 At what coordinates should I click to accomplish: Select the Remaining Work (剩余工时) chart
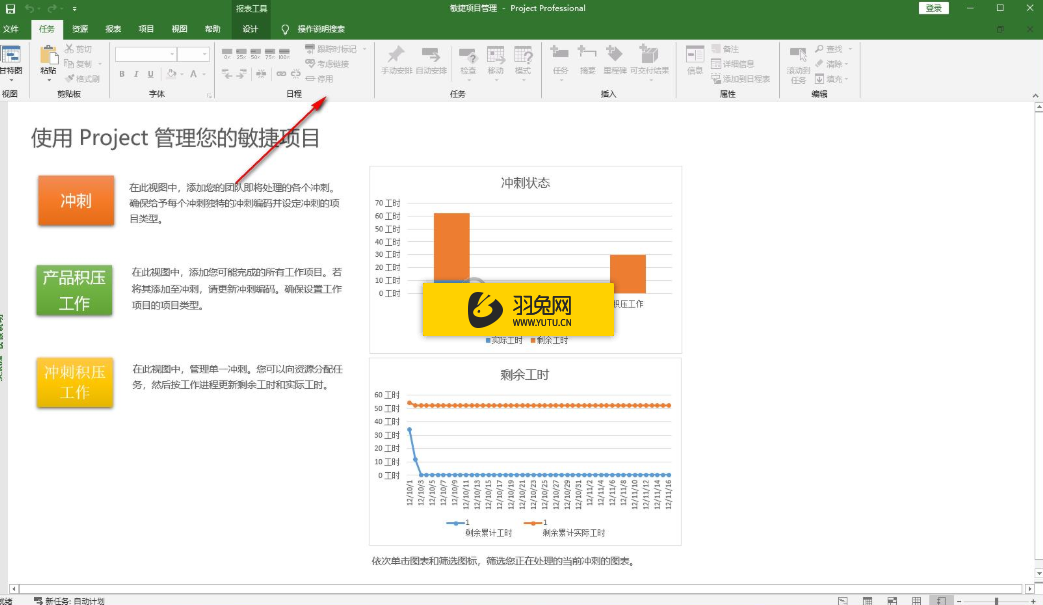[x=525, y=452]
